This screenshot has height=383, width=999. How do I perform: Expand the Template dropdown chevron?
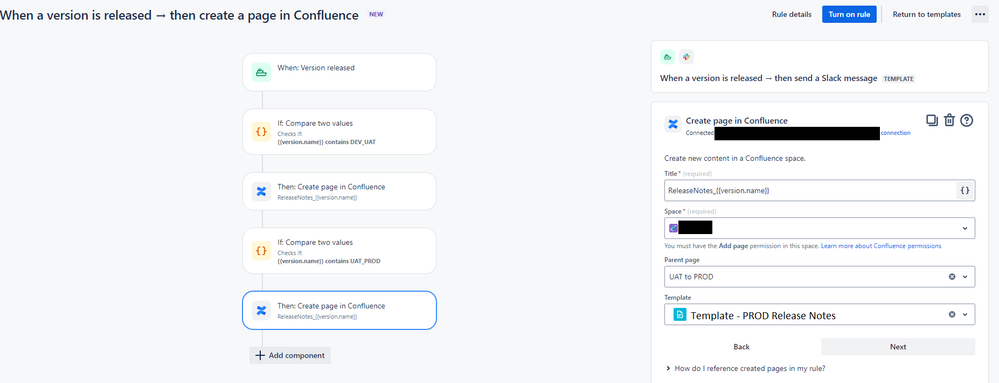coord(965,314)
